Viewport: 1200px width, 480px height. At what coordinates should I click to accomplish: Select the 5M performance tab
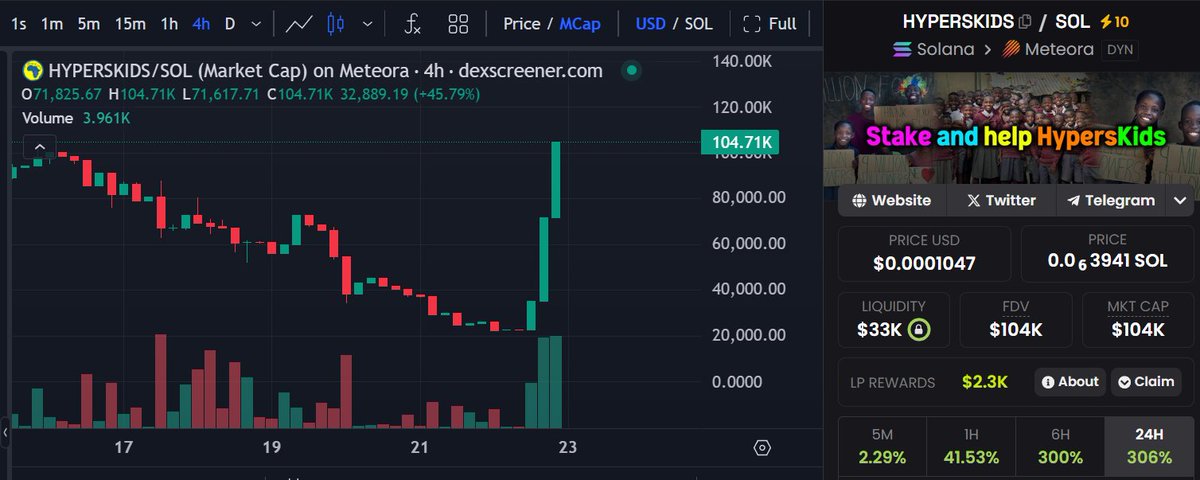point(882,446)
